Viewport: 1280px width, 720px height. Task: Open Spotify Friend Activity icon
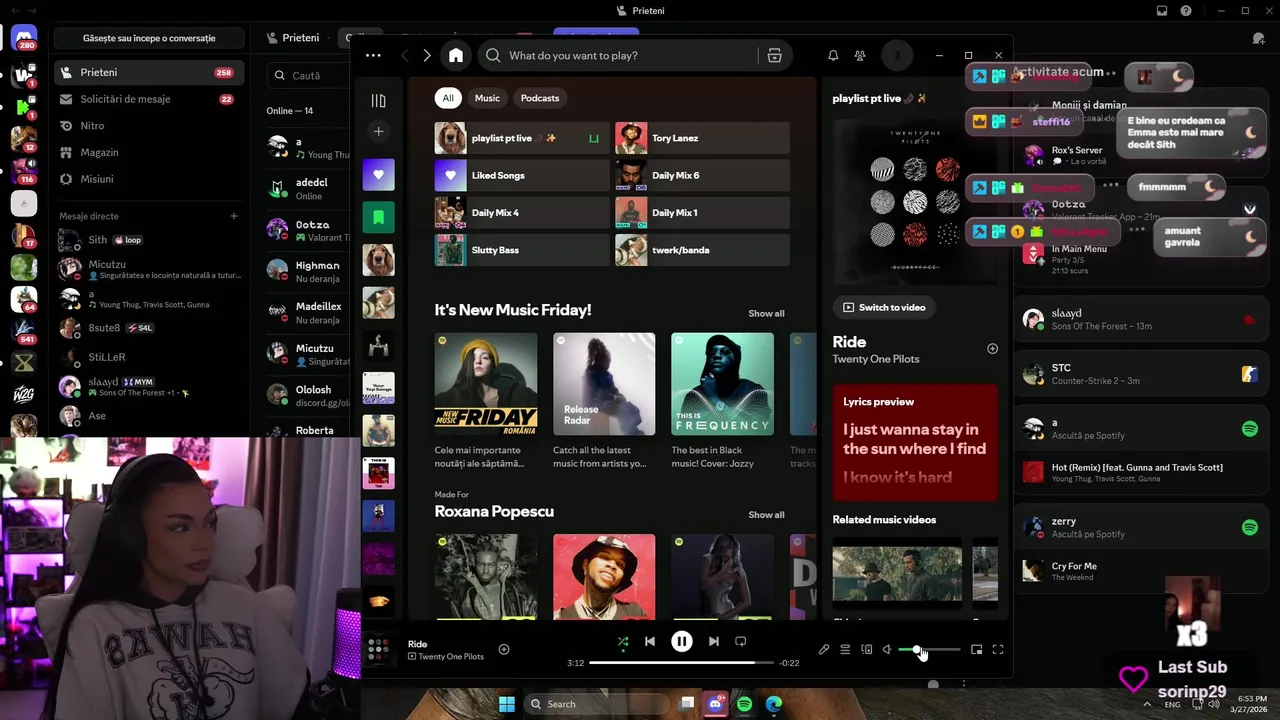point(860,55)
